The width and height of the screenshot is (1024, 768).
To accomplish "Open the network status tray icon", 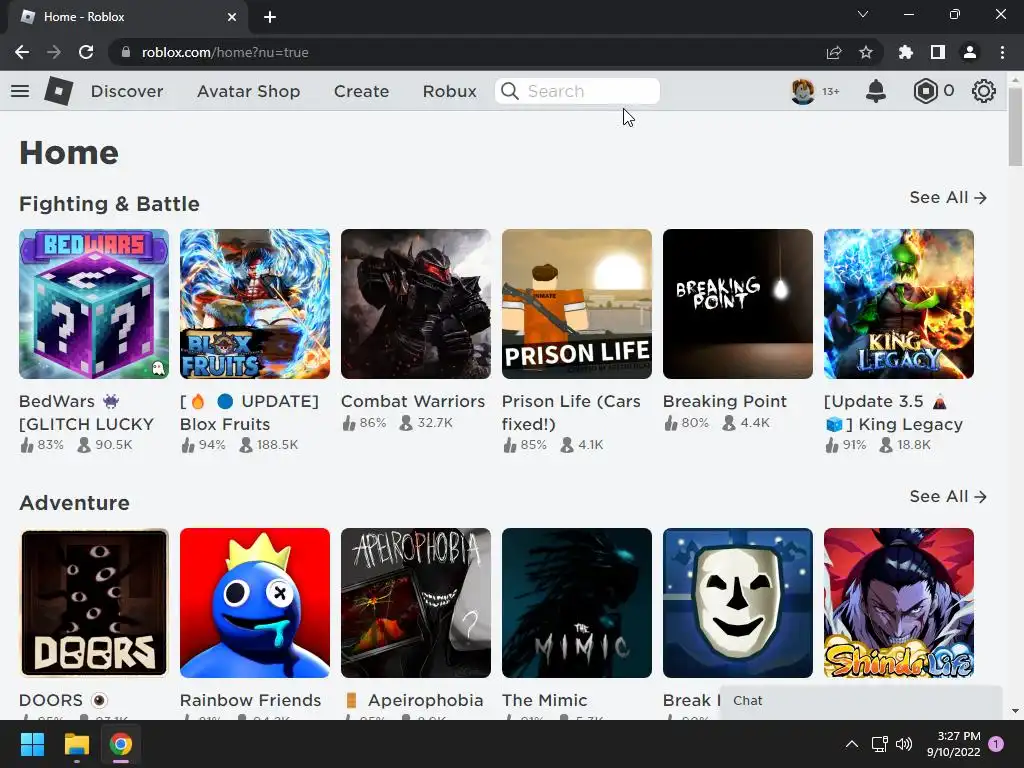I will [879, 744].
